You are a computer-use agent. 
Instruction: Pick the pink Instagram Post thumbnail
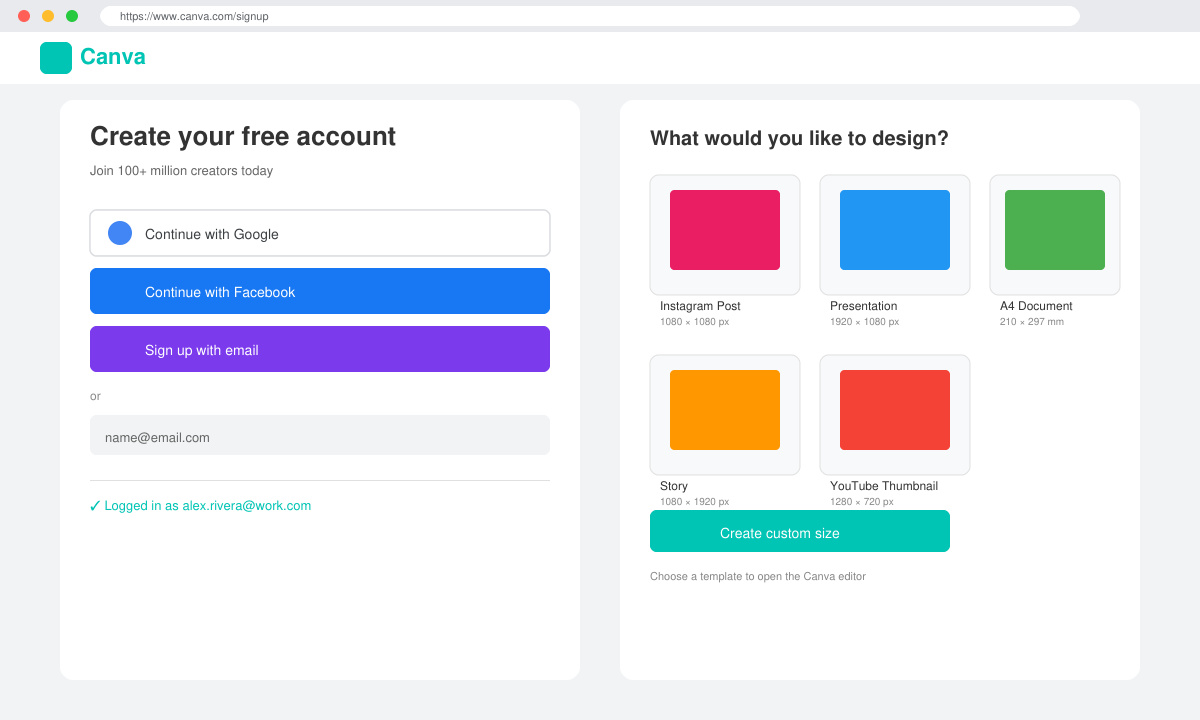point(725,230)
